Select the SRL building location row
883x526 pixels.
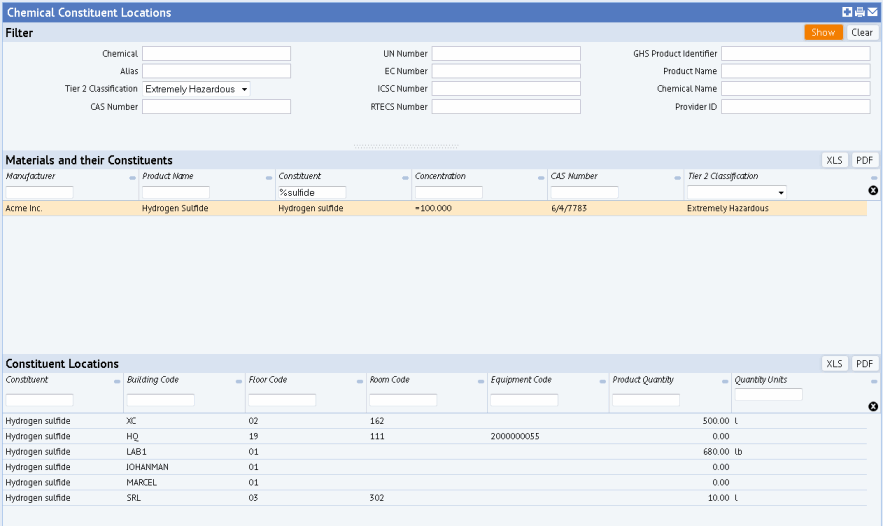435,497
